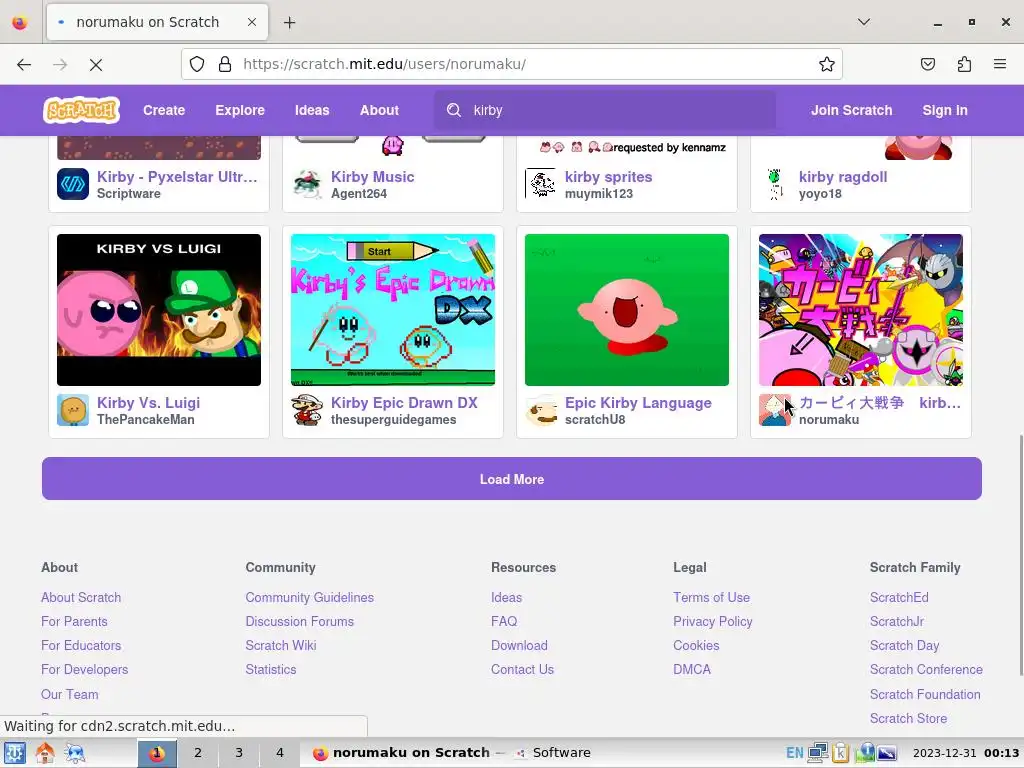Click norumaku user avatar
Image resolution: width=1024 pixels, height=768 pixels.
pyautogui.click(x=775, y=410)
